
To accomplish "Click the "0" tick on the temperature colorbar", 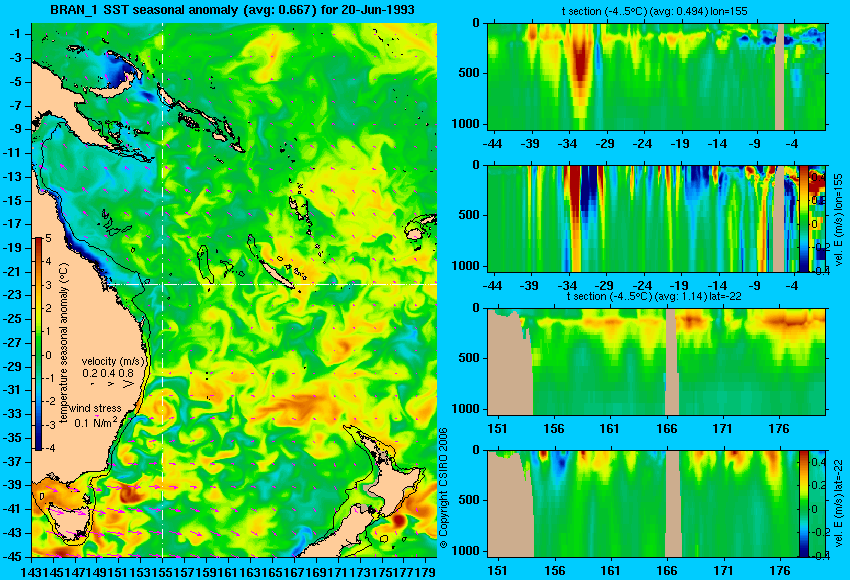I will point(48,355).
